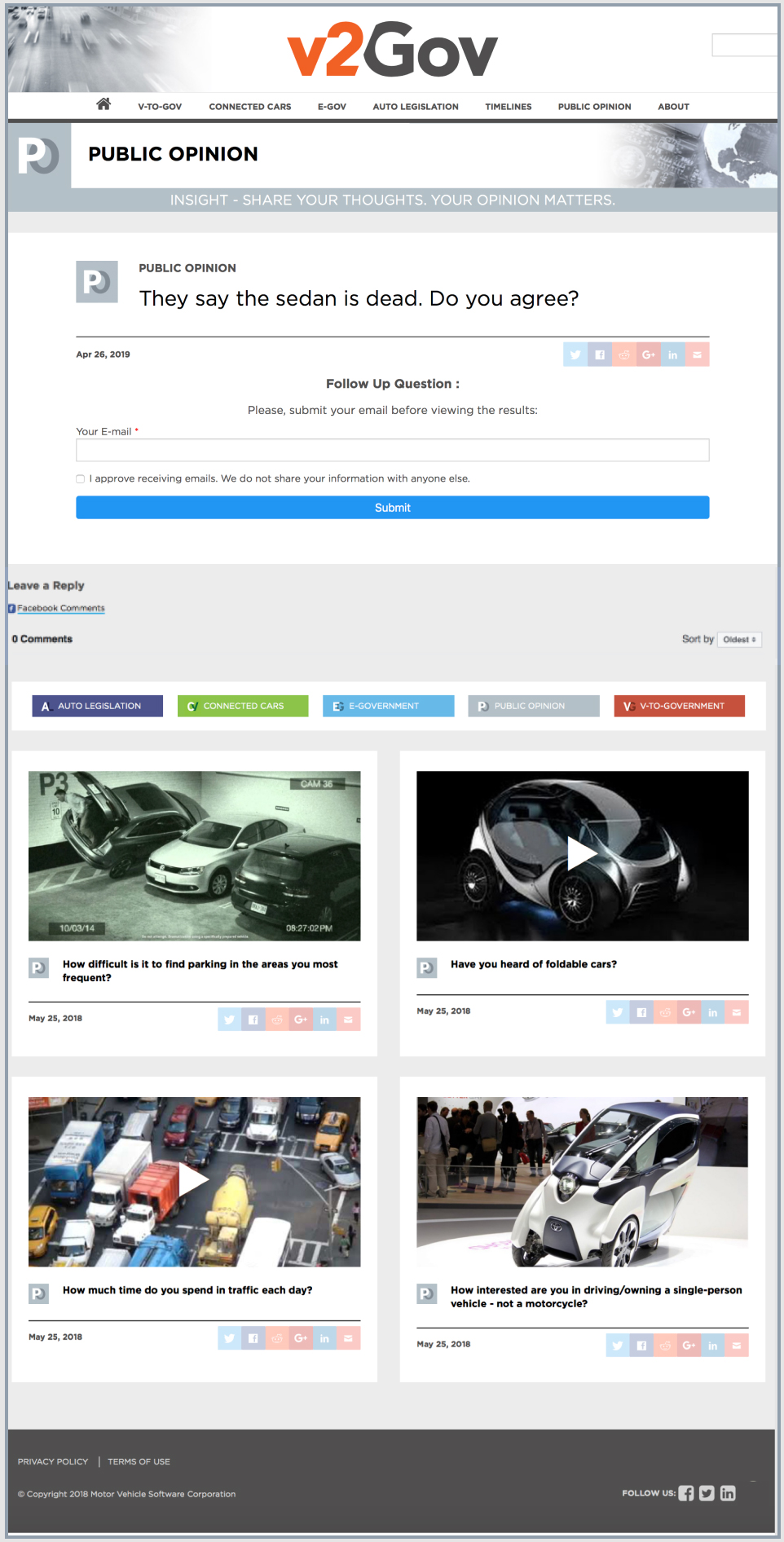The image size is (784, 1542).
Task: Click the Your E-mail input field
Action: (x=392, y=450)
